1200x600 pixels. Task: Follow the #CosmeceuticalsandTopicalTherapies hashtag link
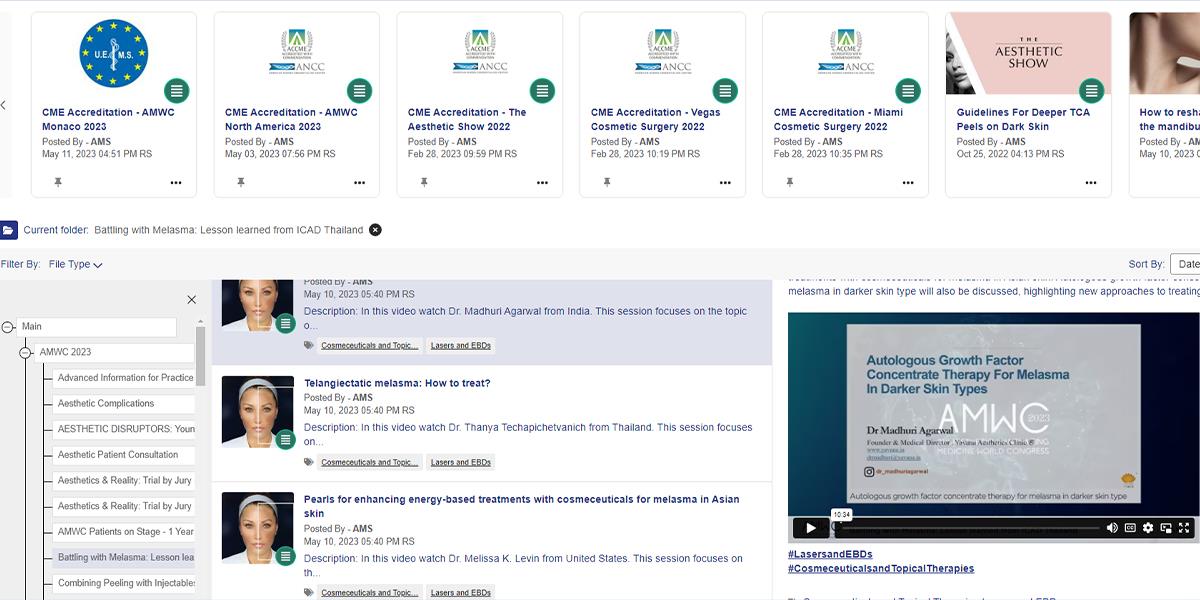pyautogui.click(x=881, y=569)
